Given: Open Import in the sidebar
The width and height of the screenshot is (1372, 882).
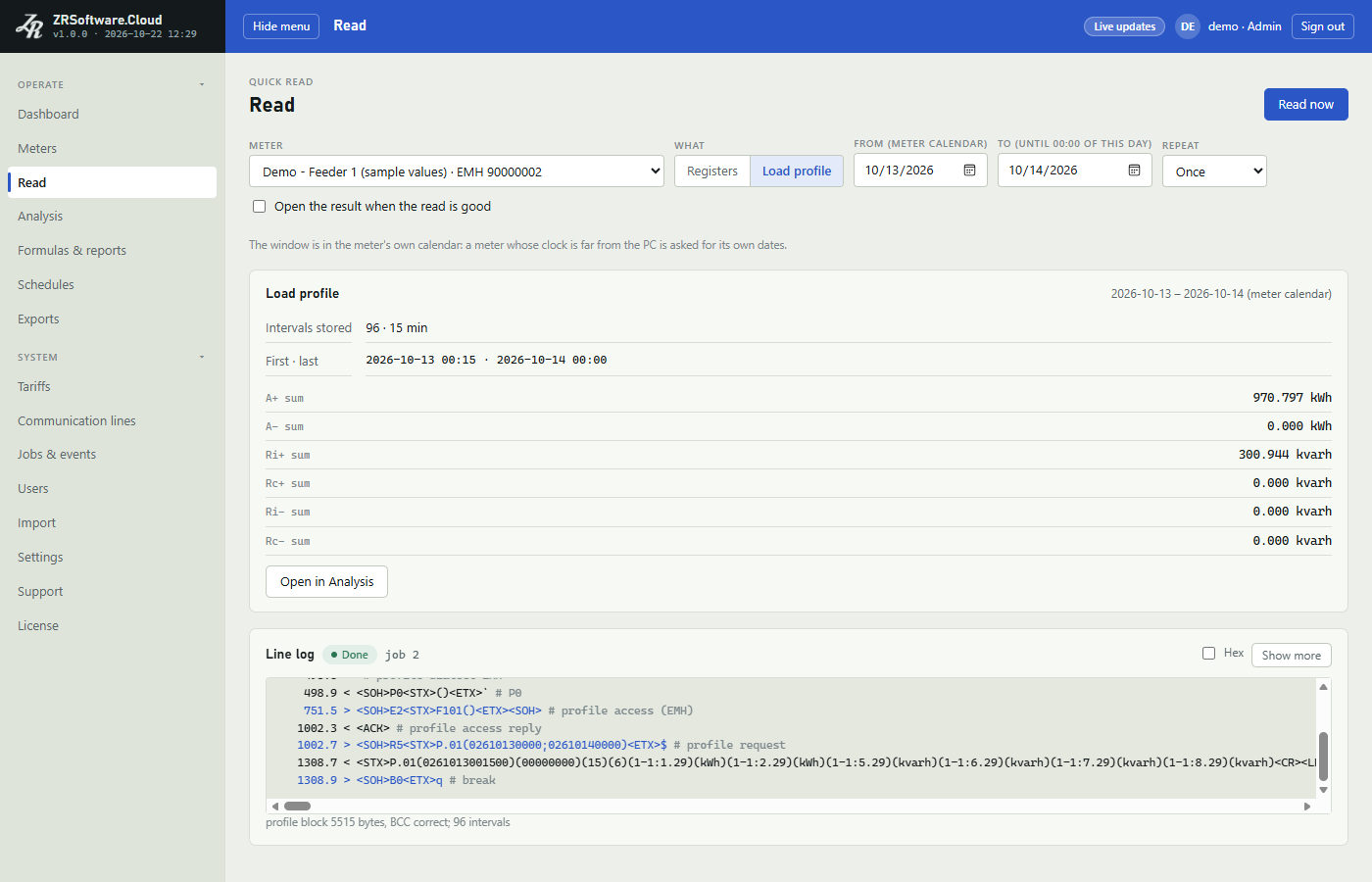Looking at the screenshot, I should (x=112, y=523).
